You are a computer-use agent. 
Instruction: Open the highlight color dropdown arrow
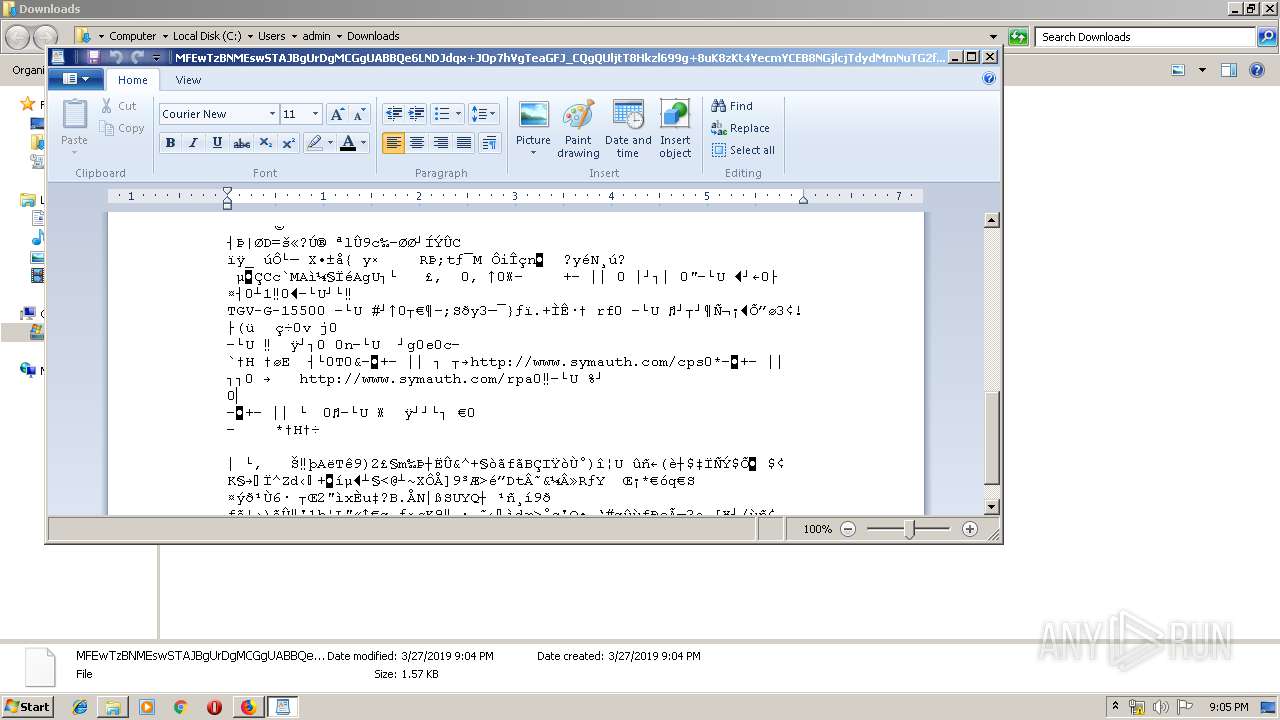click(x=330, y=143)
